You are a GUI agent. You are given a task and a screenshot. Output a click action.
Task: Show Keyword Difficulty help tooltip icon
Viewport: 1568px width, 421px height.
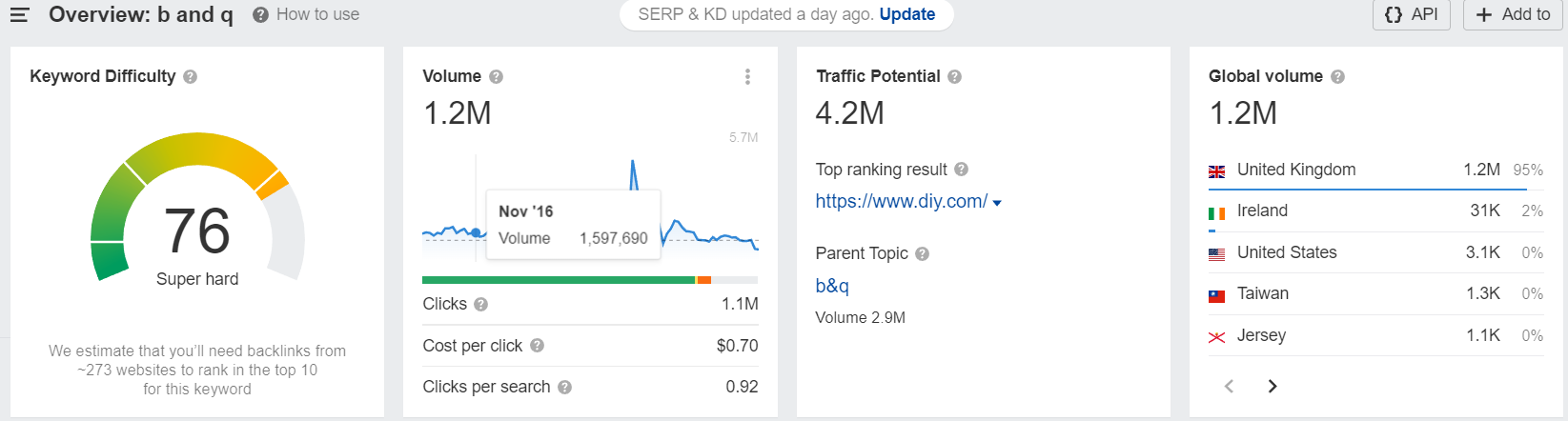[190, 76]
